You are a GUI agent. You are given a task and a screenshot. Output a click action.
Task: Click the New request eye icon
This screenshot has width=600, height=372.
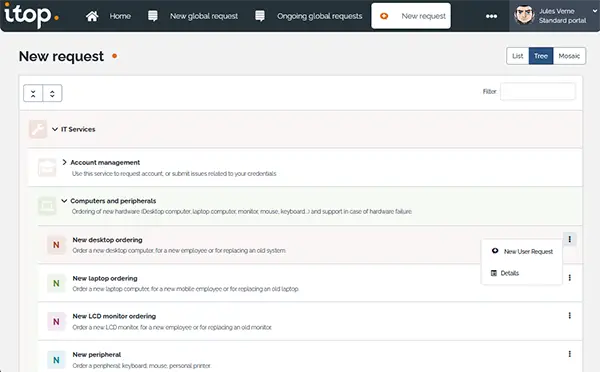tap(384, 16)
